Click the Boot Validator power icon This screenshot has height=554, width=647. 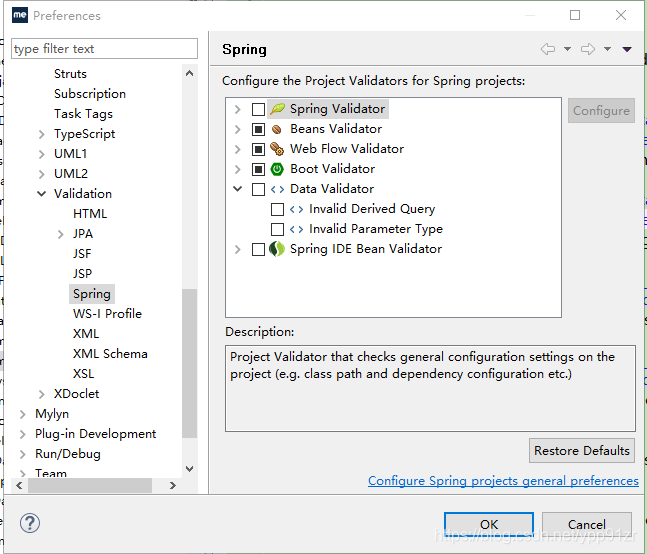click(x=277, y=169)
